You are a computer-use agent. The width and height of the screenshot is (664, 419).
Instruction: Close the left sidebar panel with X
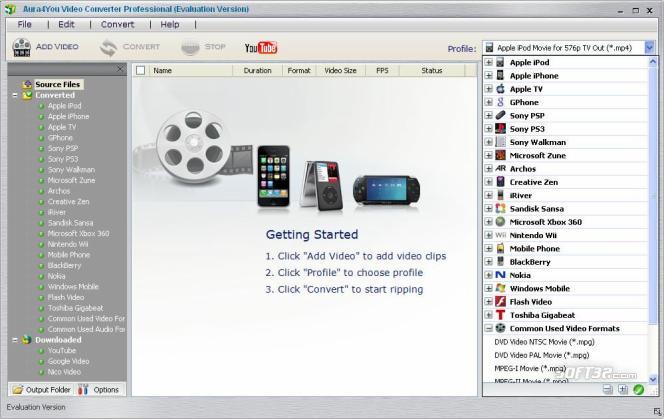point(120,69)
